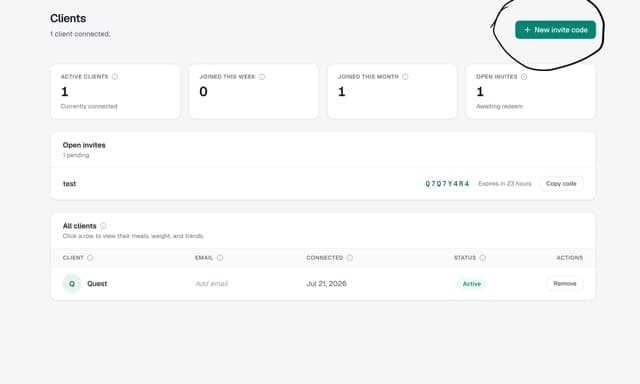
Task: Click the New invite code button
Action: click(555, 30)
